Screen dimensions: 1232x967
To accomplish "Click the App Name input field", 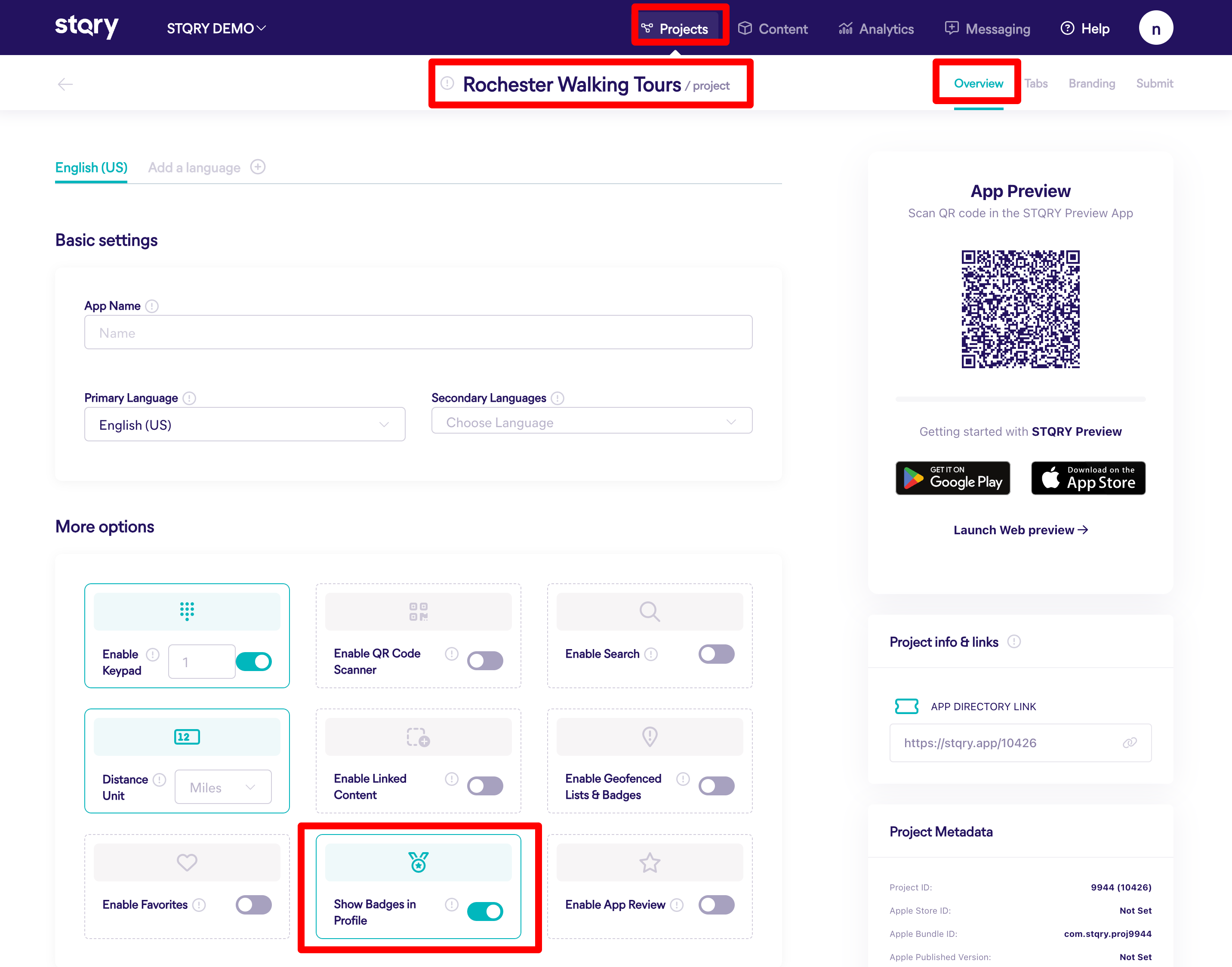I will pos(418,333).
